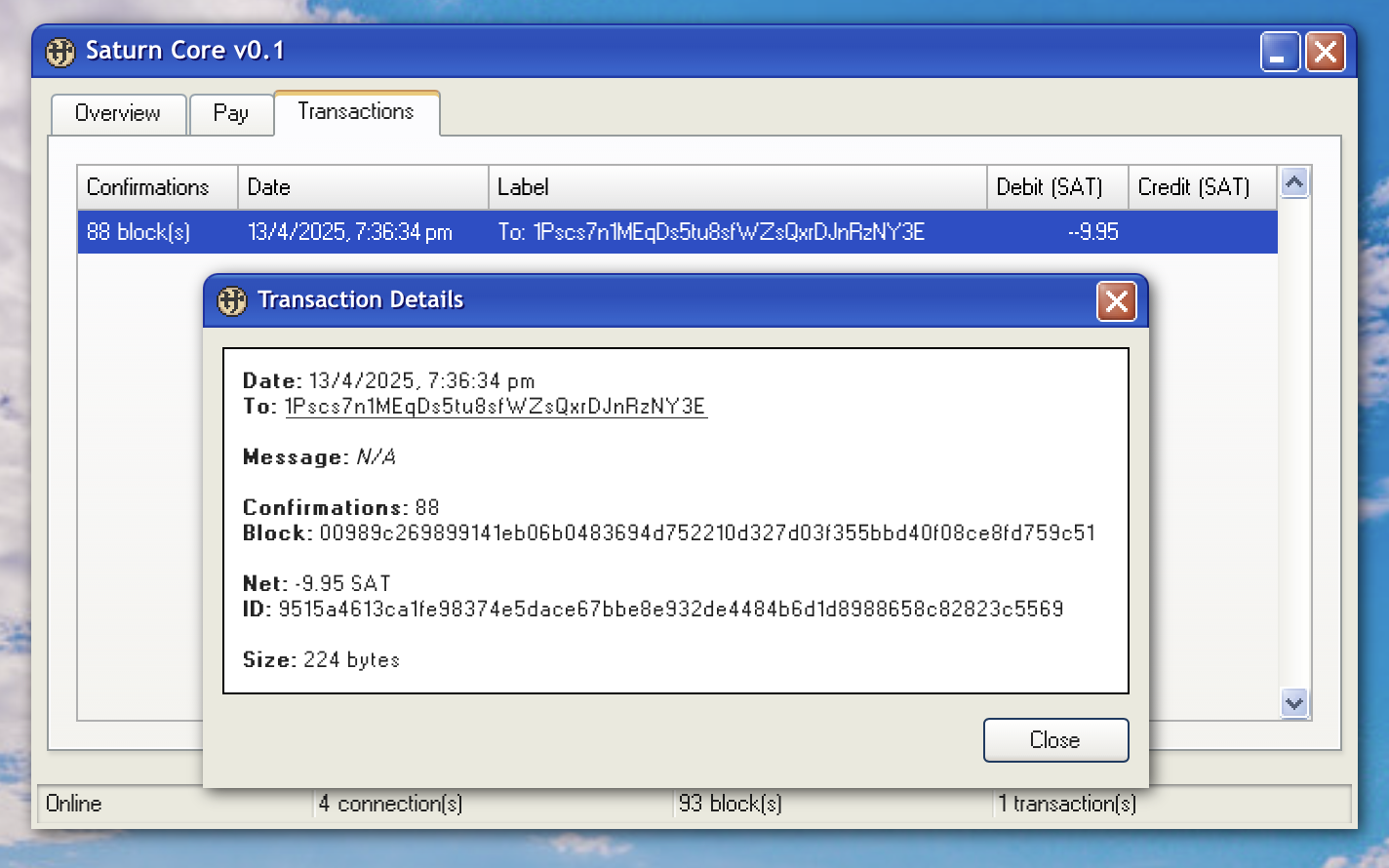Click the Transaction Details dialog icon

point(231,300)
